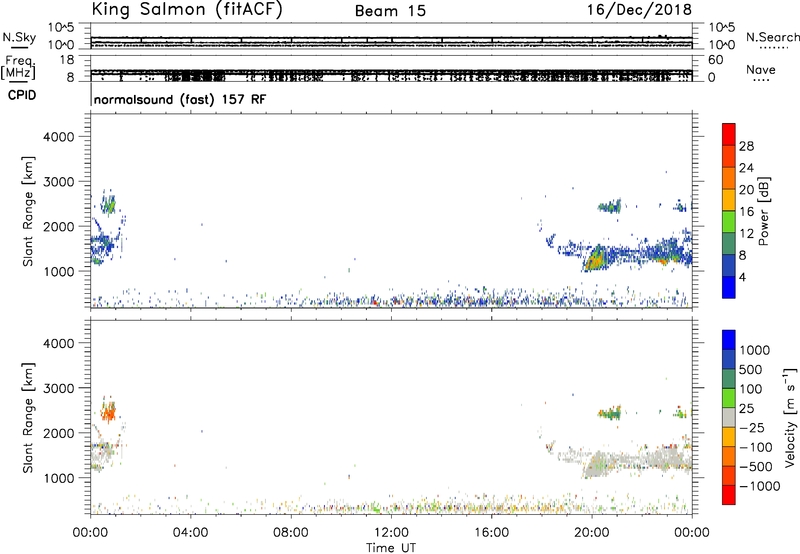
Task: Select the red bottom segment of Velocity colorbar
Action: tap(729, 495)
